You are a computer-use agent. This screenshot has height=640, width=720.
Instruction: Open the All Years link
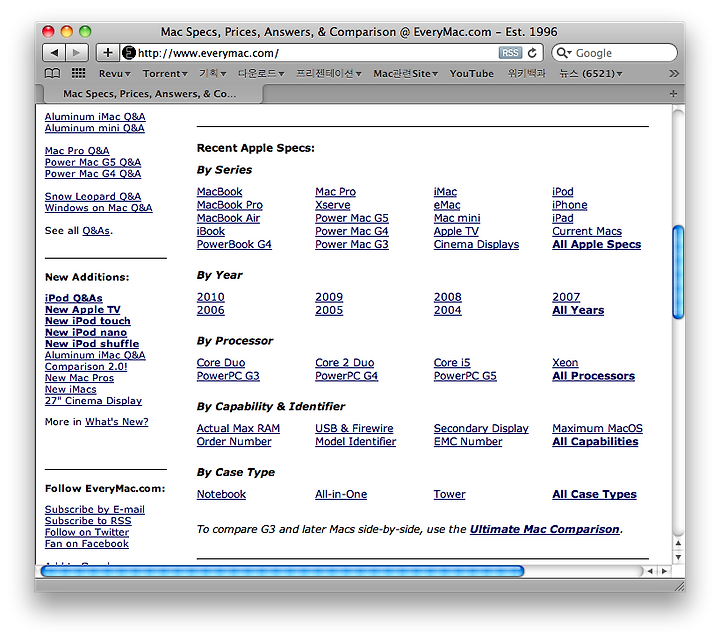coord(578,310)
